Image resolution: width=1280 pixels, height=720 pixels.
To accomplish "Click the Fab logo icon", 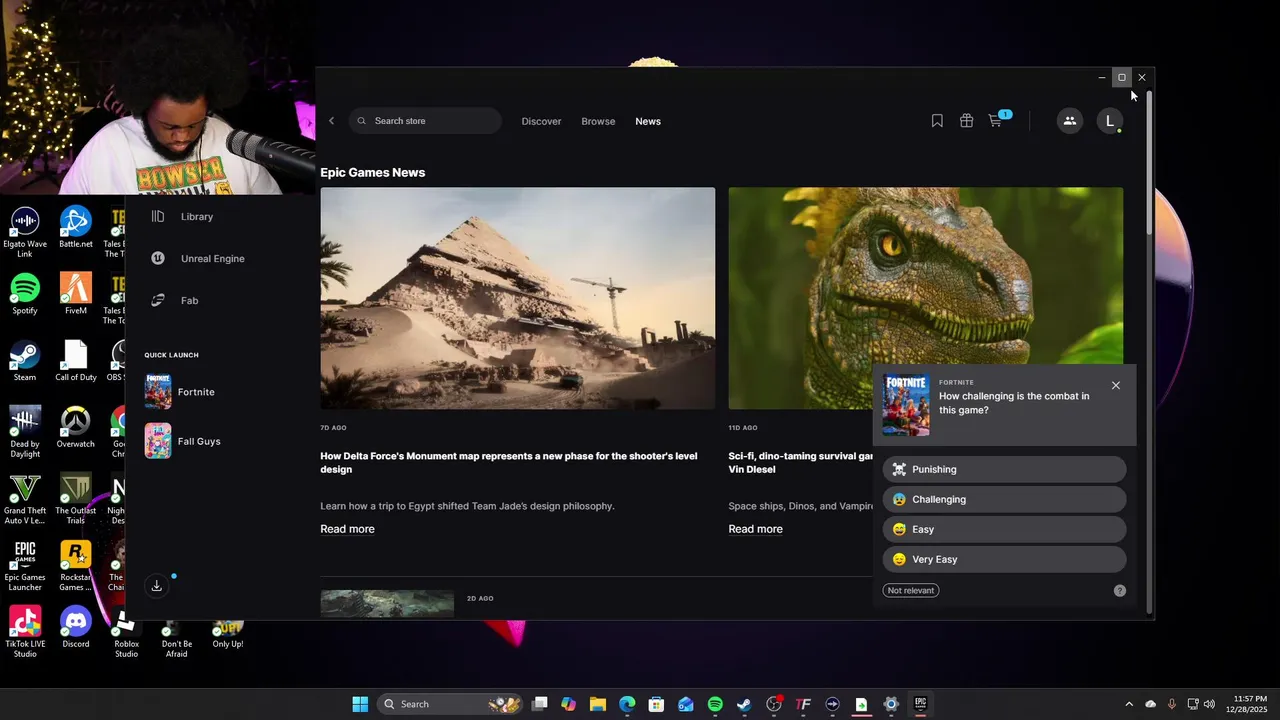I will tap(158, 300).
